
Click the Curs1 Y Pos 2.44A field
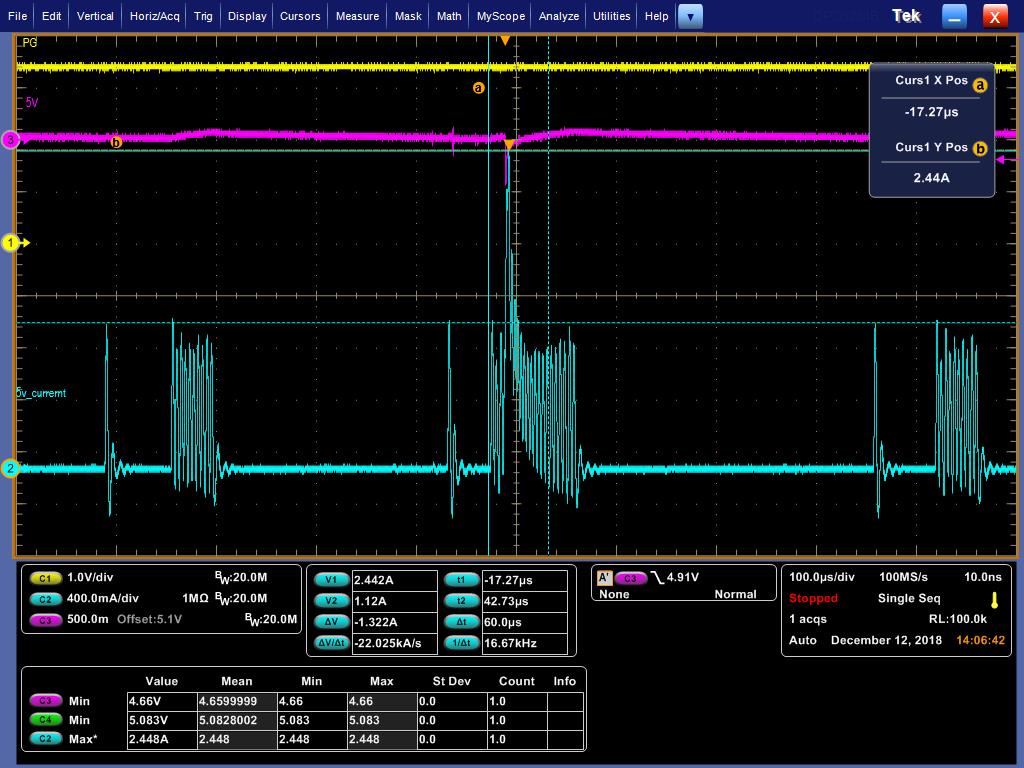[x=931, y=178]
